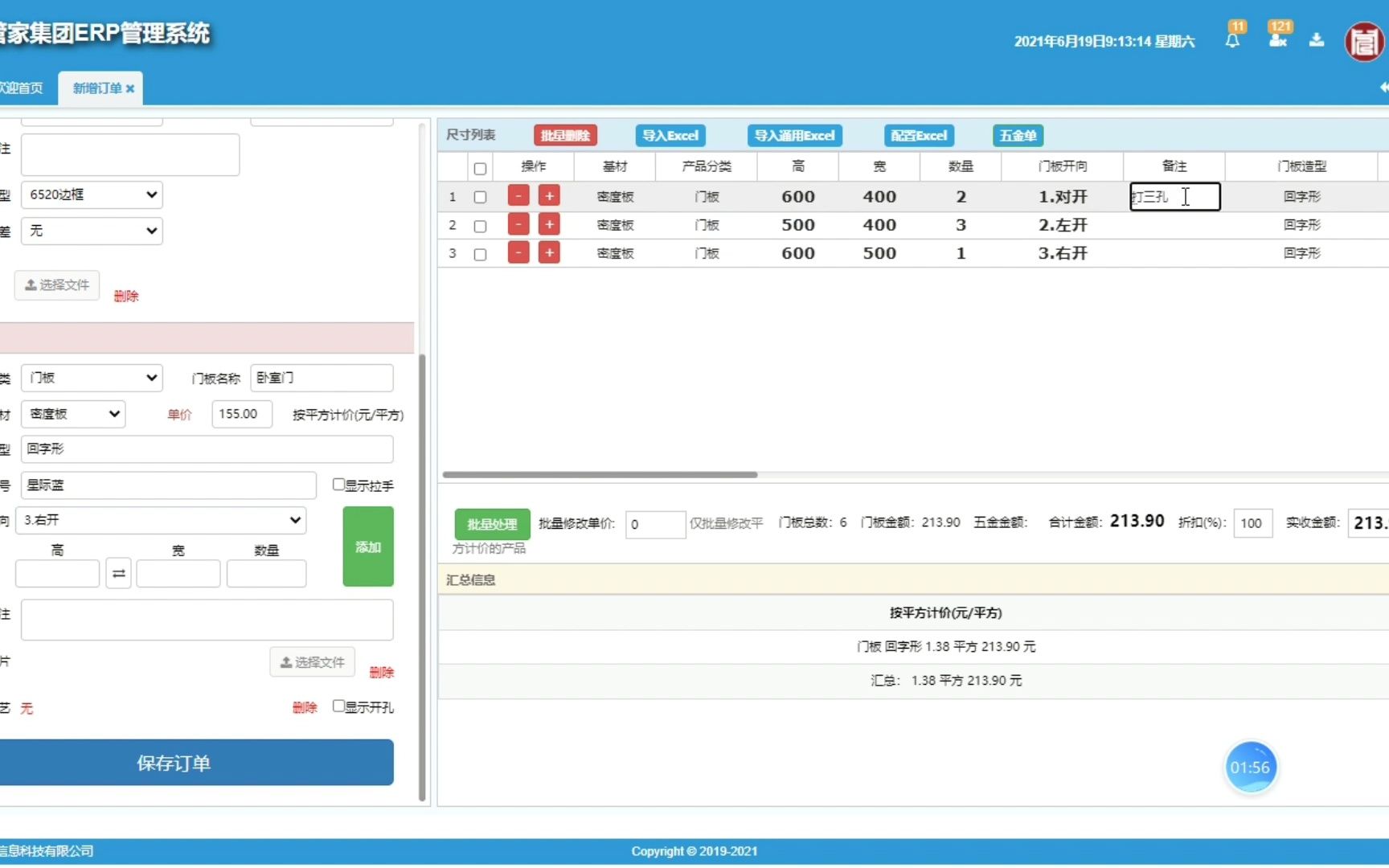Click the large remarks textarea above 选择文件

click(x=207, y=620)
